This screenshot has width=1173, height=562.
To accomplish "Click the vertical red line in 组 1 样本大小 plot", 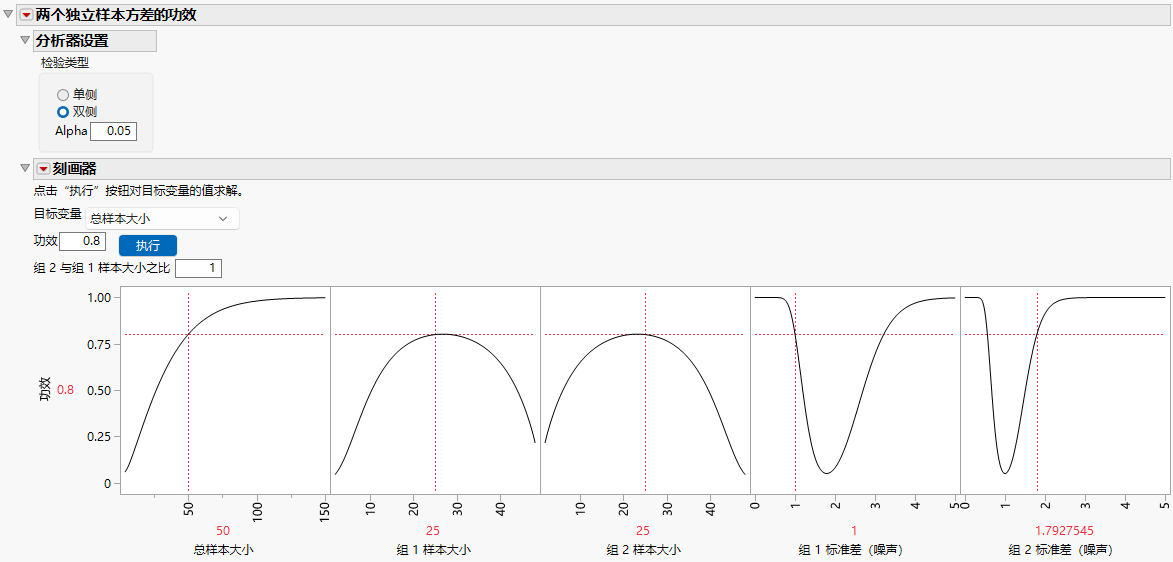I will coord(435,390).
